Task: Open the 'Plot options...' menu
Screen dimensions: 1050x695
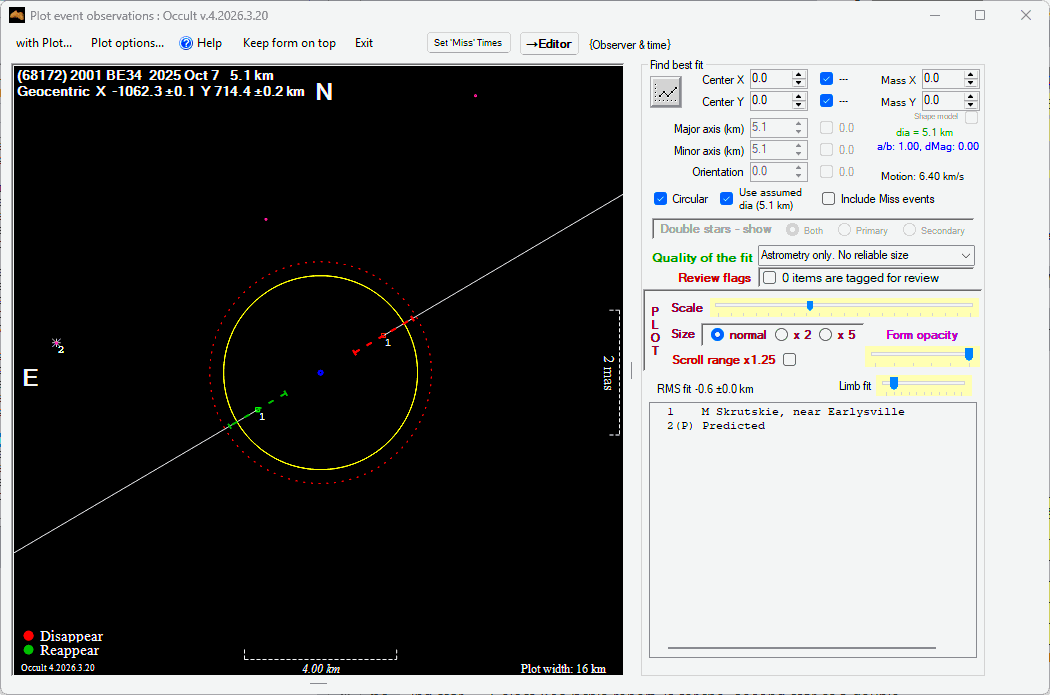Action: tap(127, 43)
